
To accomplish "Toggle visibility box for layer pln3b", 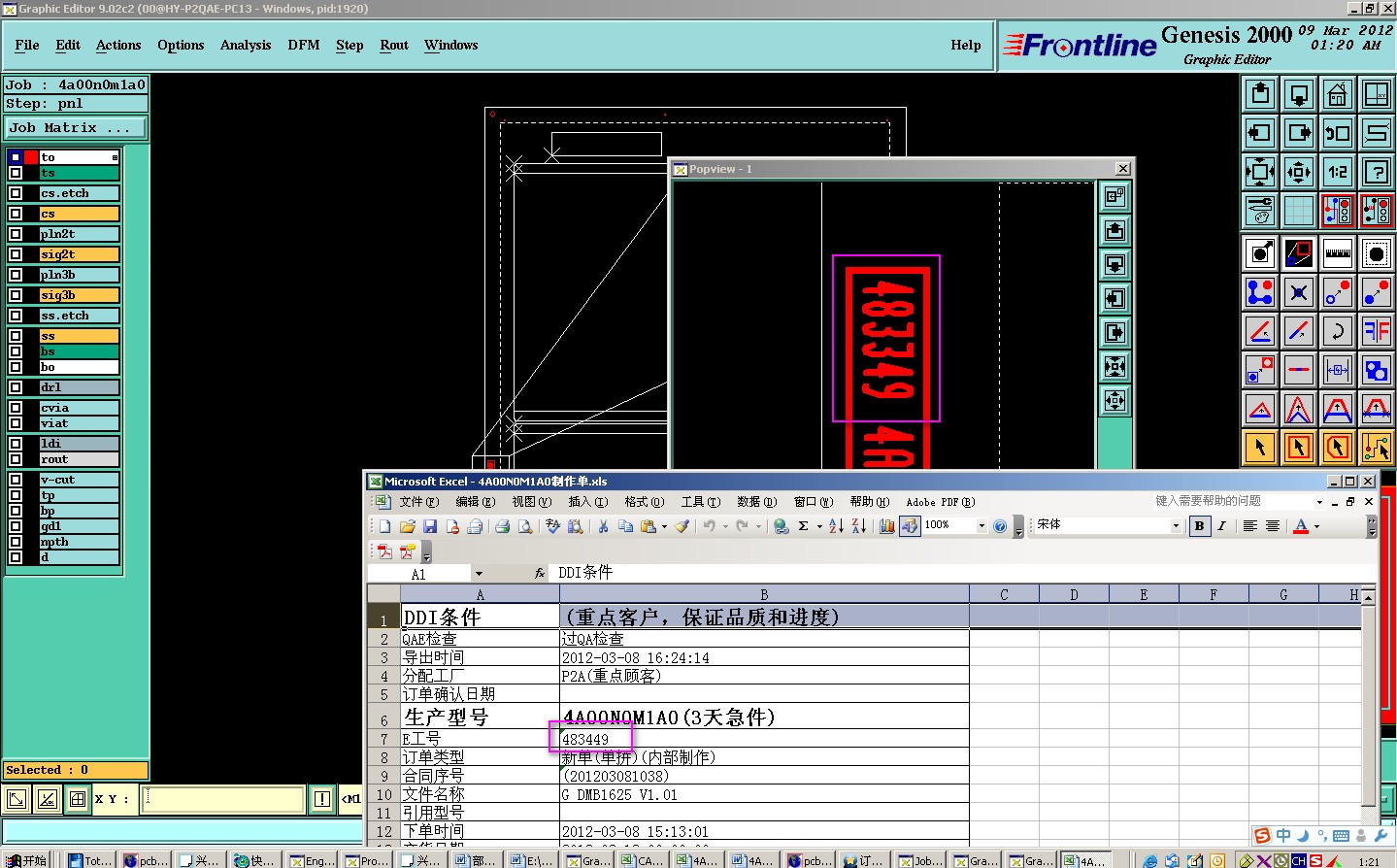I will click(x=16, y=275).
